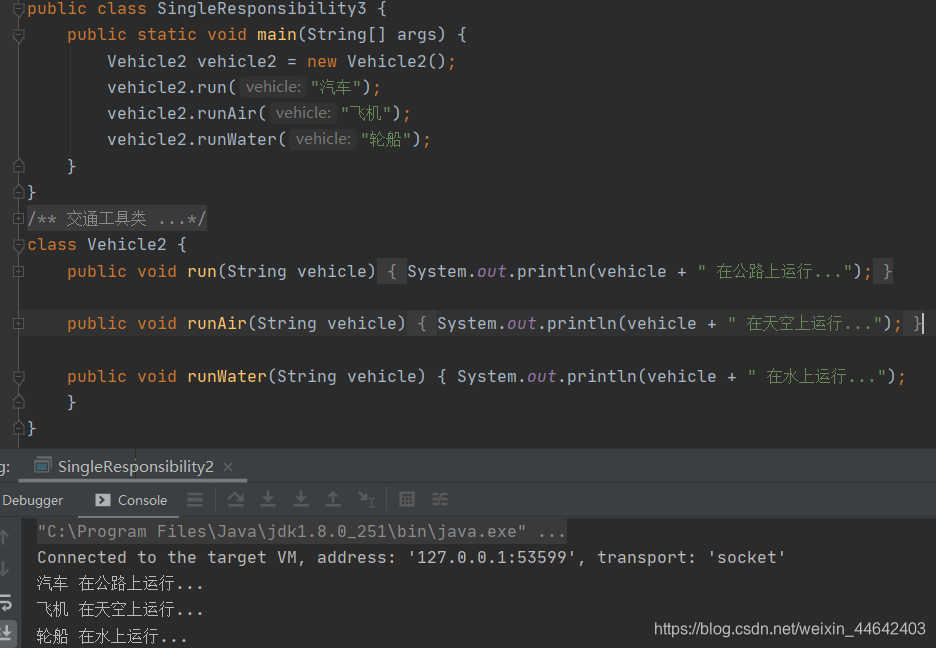Click the "飞机" string literal
The height and width of the screenshot is (648, 936).
point(365,113)
